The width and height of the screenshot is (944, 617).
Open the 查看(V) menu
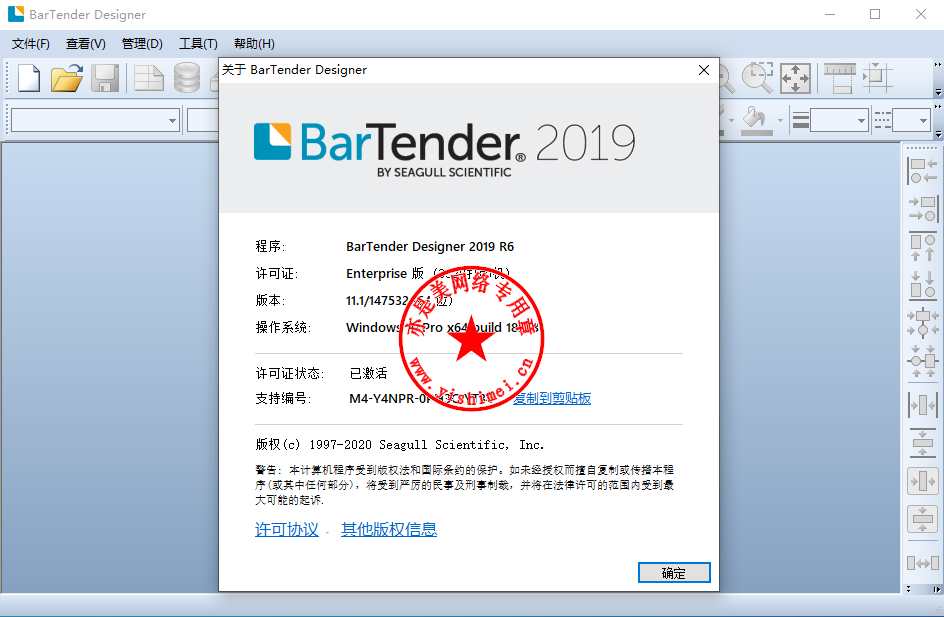pyautogui.click(x=85, y=43)
